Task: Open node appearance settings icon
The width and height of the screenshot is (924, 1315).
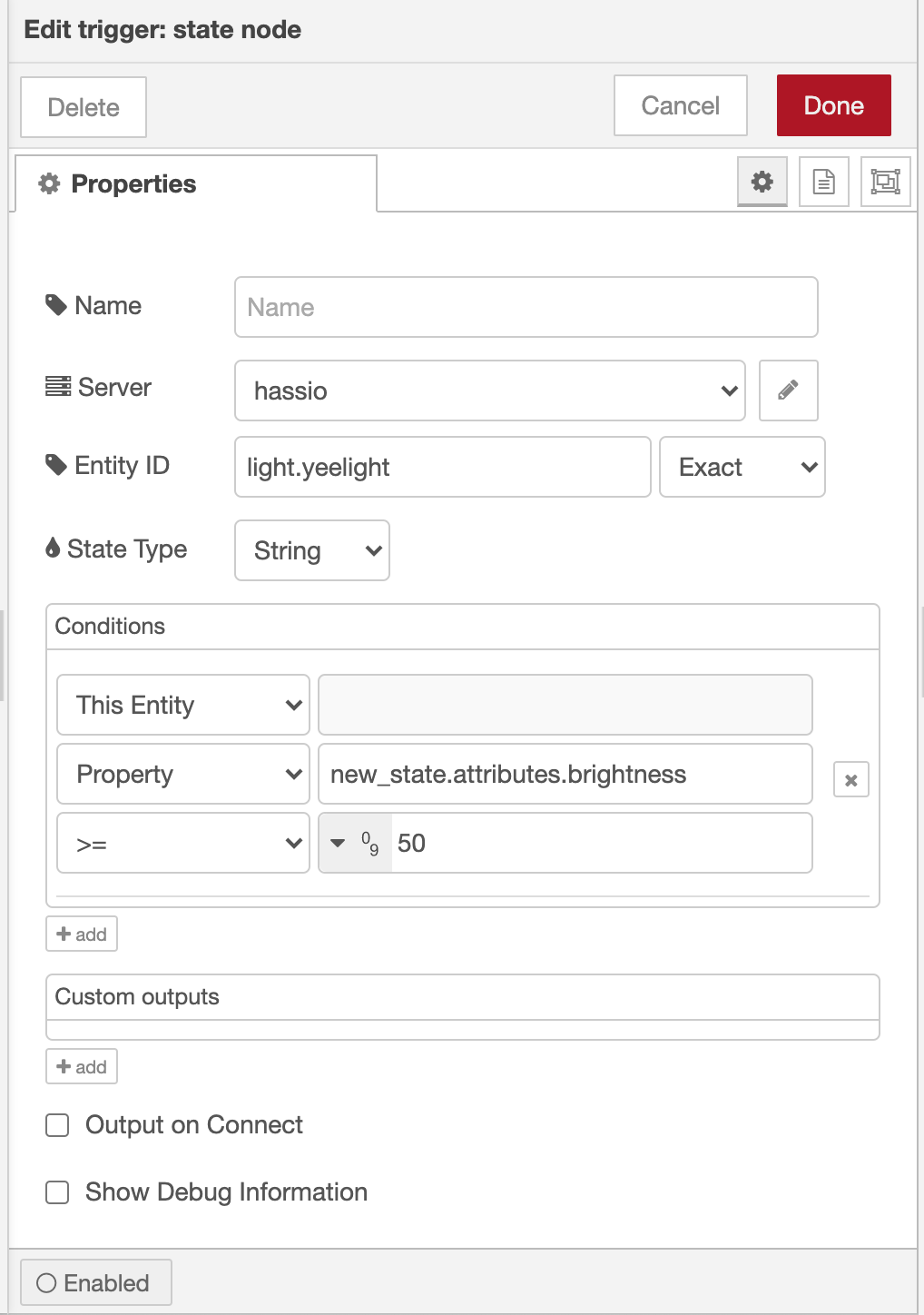Action: (886, 182)
